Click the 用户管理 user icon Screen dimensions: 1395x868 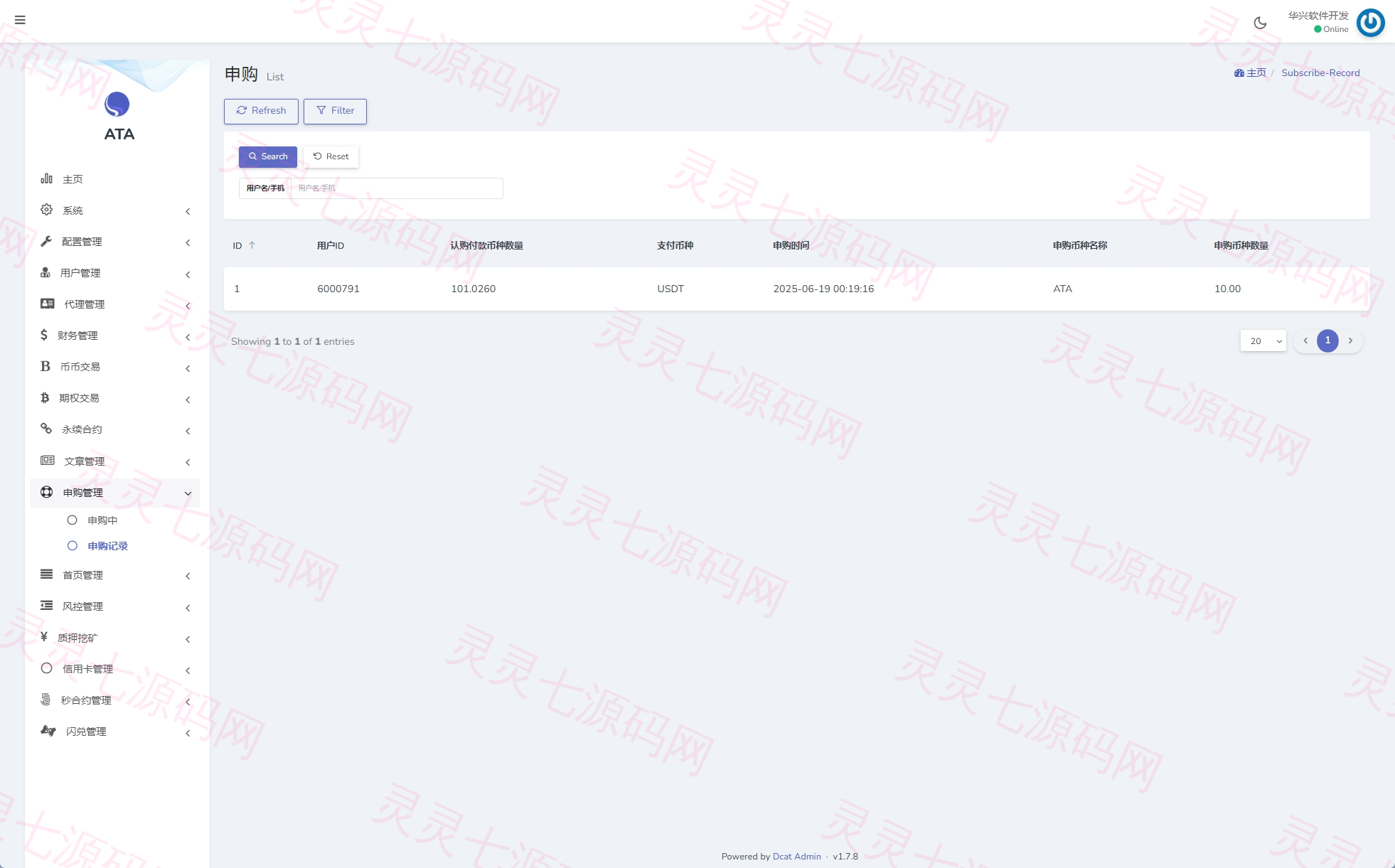[x=46, y=272]
